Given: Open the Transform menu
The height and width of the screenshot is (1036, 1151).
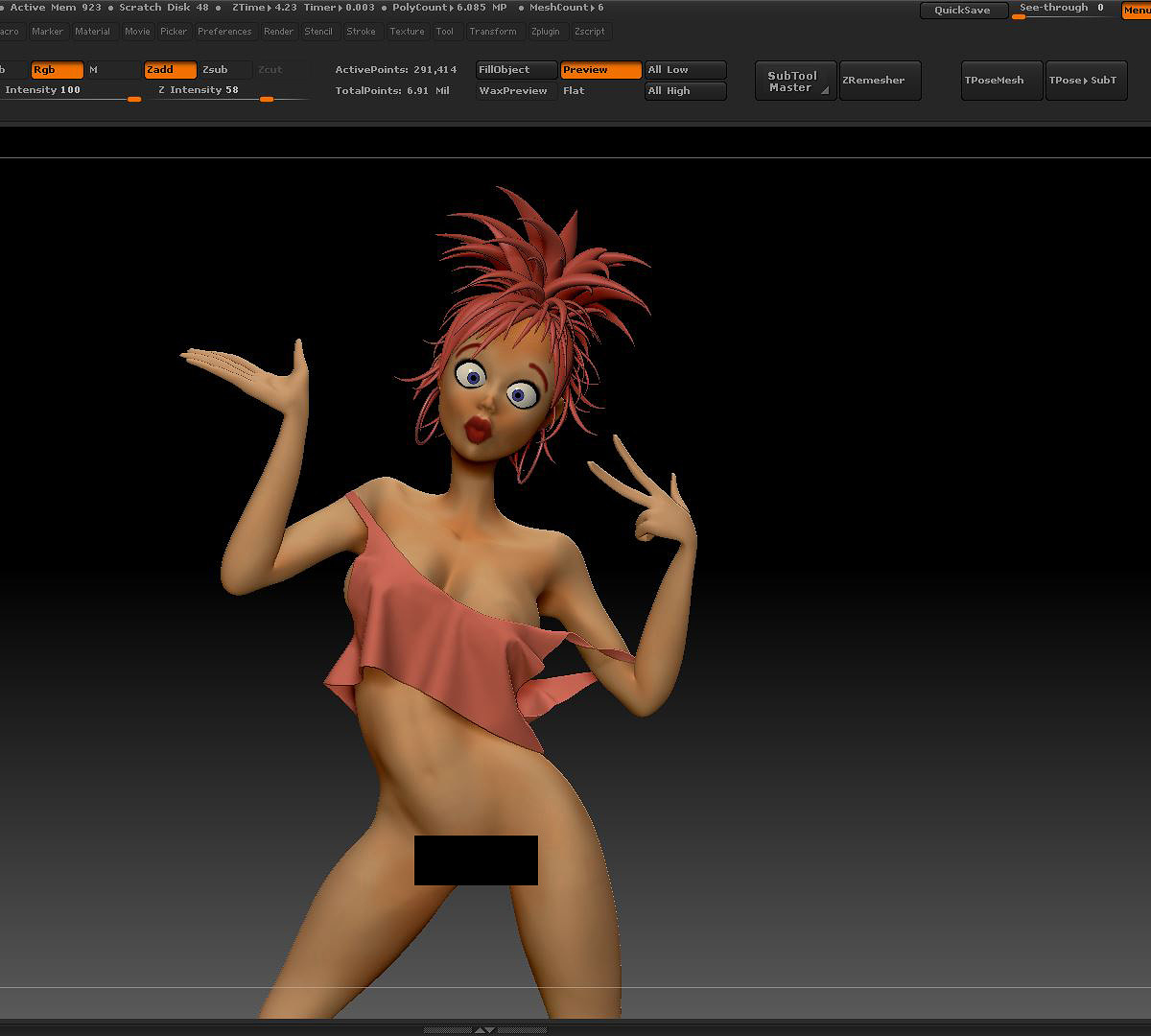Looking at the screenshot, I should click(493, 32).
